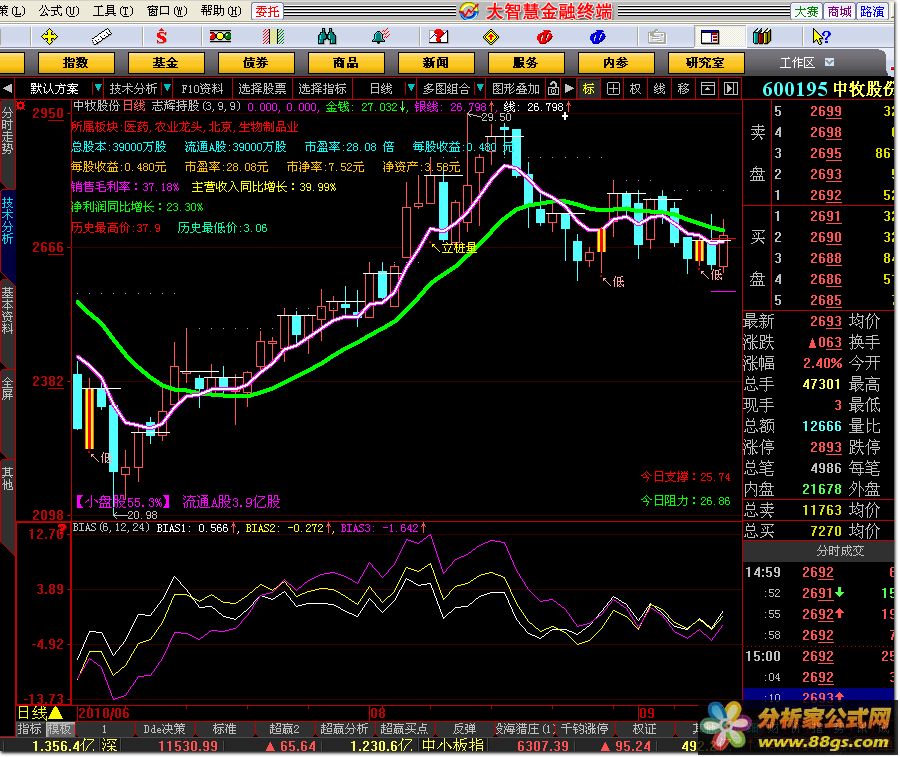Image resolution: width=900 pixels, height=757 pixels.
Task: Click the lock icon in chart toolbar
Action: [553, 88]
